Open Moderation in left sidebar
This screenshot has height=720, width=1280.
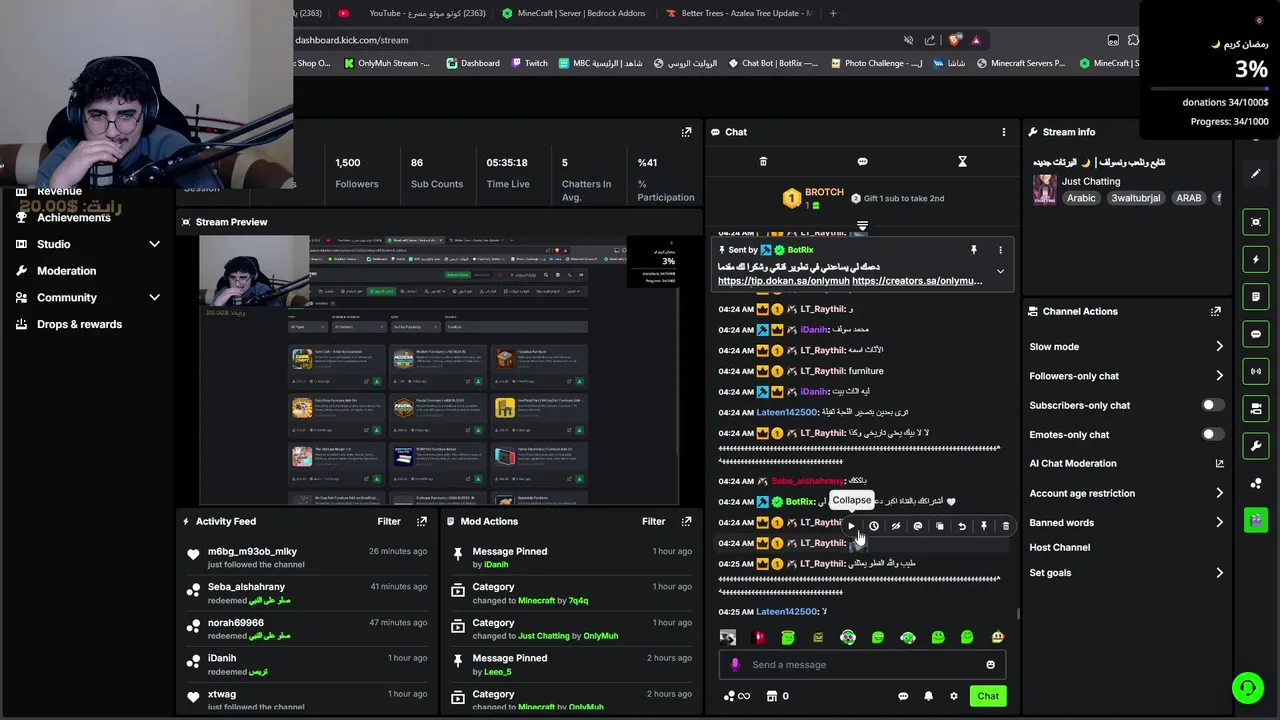pos(66,271)
